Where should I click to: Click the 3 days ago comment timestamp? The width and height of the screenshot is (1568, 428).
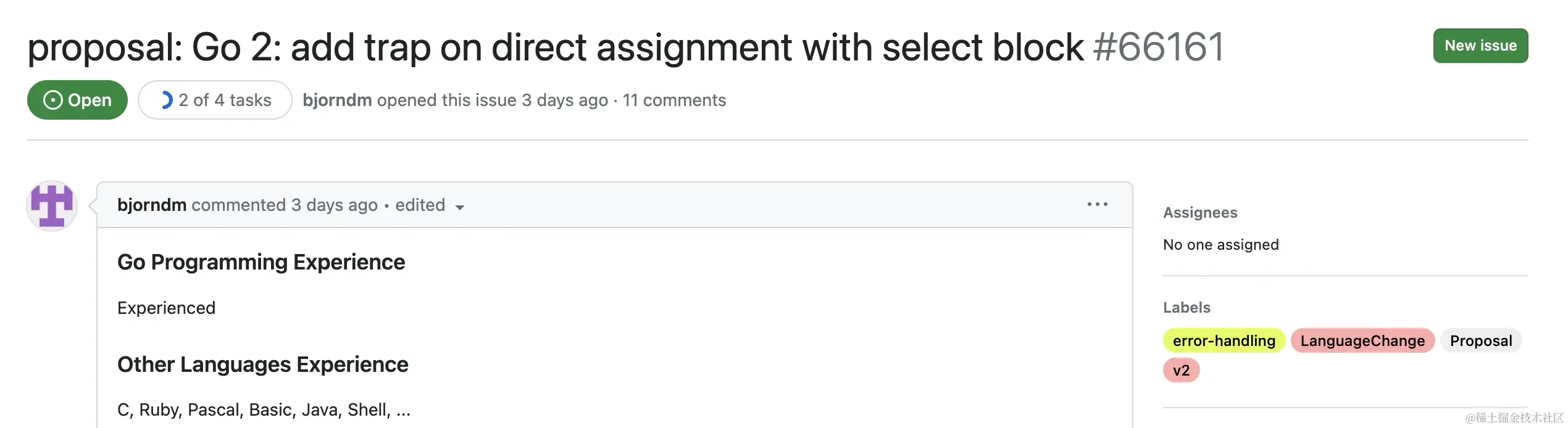click(334, 205)
